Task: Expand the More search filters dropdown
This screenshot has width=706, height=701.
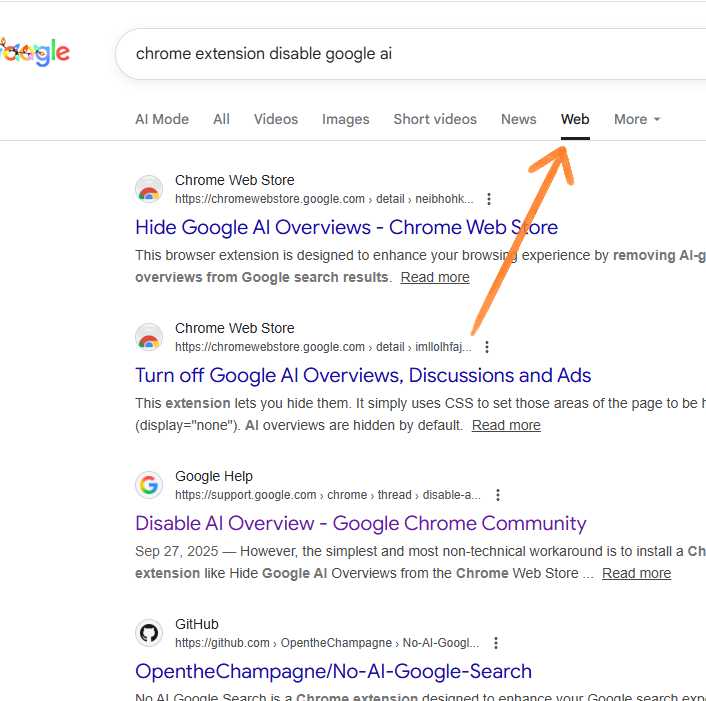Action: click(637, 119)
